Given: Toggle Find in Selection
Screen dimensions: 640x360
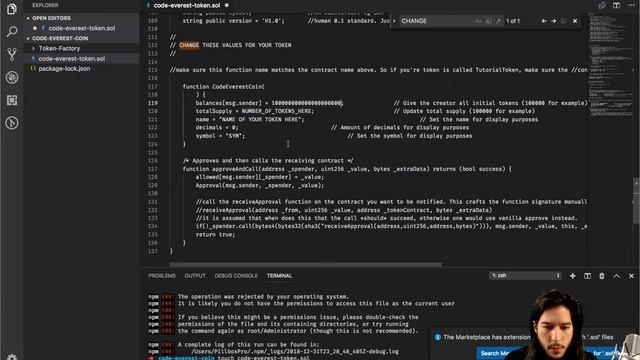Looking at the screenshot, I should (x=564, y=21).
